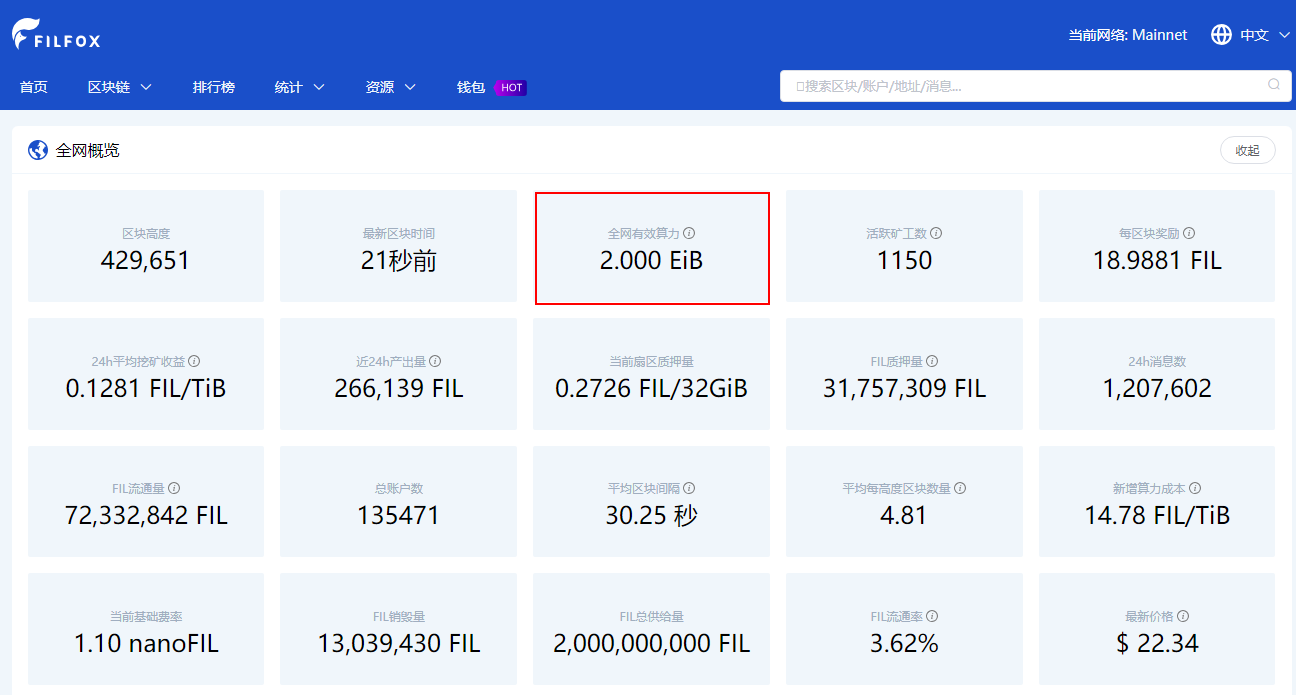Click info icon next to 每区块奖励
The height and width of the screenshot is (695, 1296).
(1189, 233)
